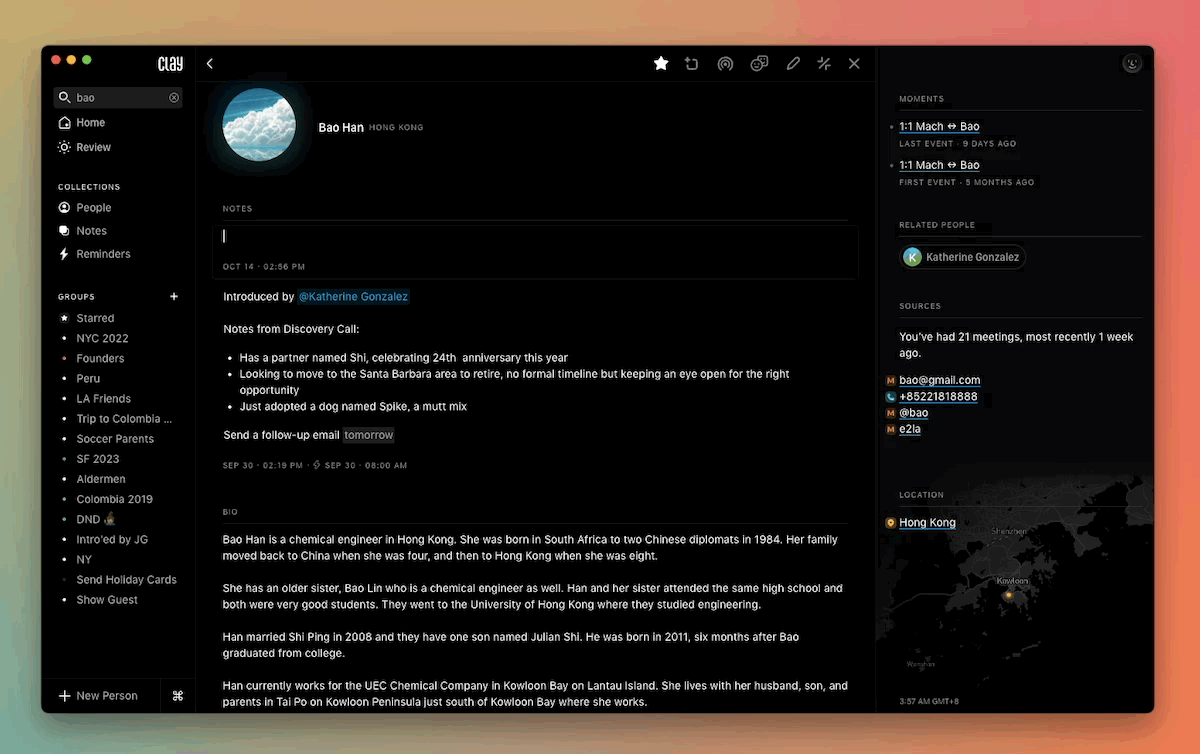The image size is (1200, 754).
Task: Go back using the left chevron
Action: coord(210,64)
